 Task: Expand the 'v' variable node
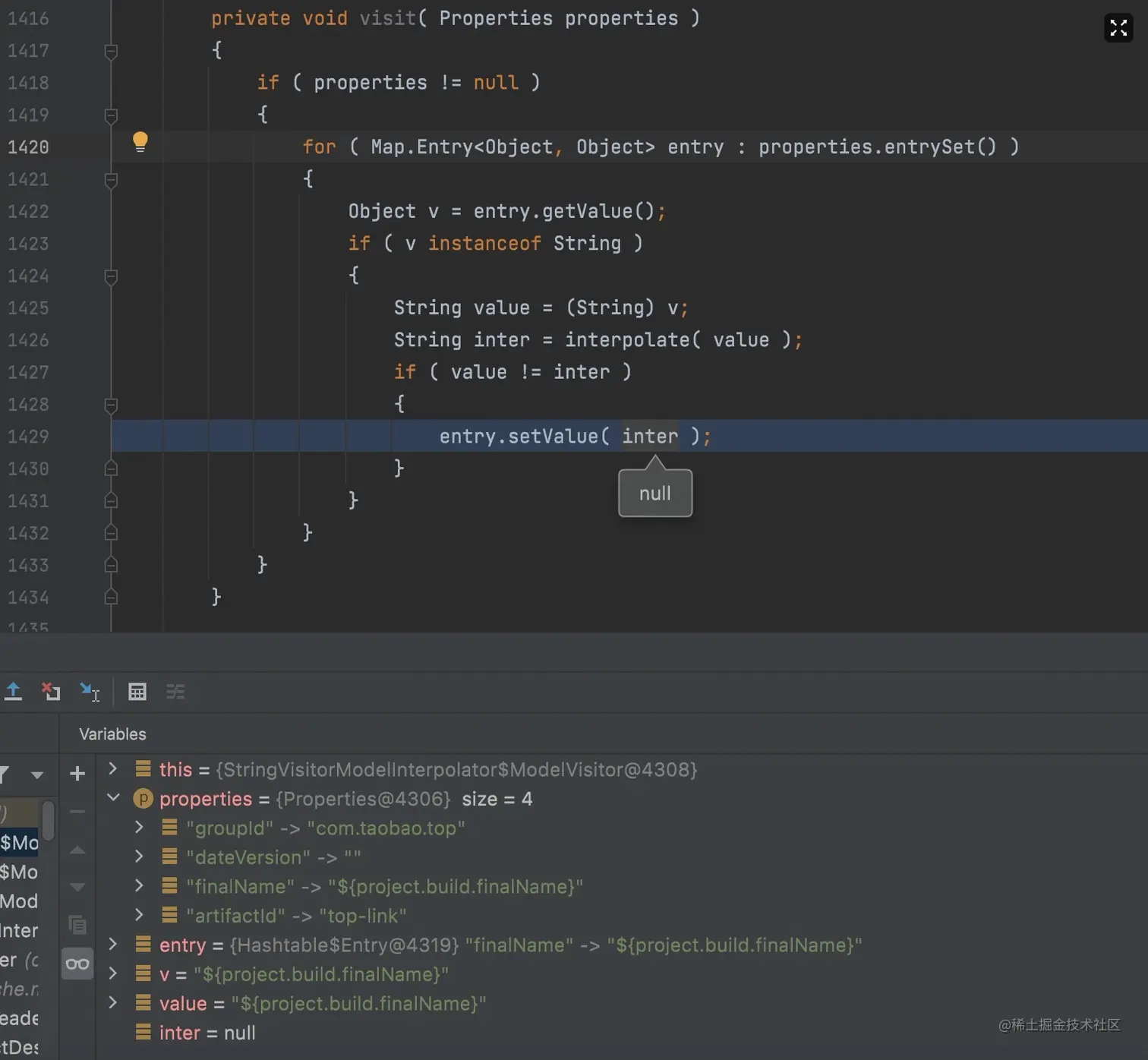[x=112, y=973]
